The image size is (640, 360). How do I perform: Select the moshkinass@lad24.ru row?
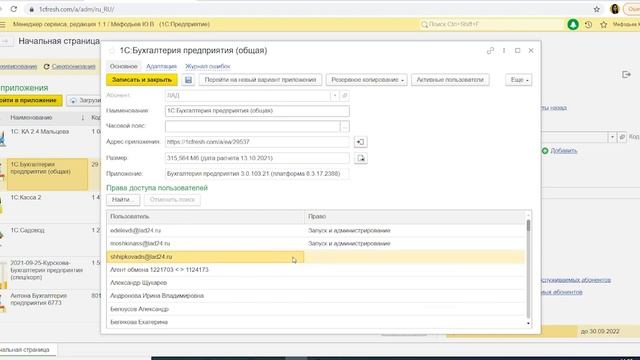[316, 244]
